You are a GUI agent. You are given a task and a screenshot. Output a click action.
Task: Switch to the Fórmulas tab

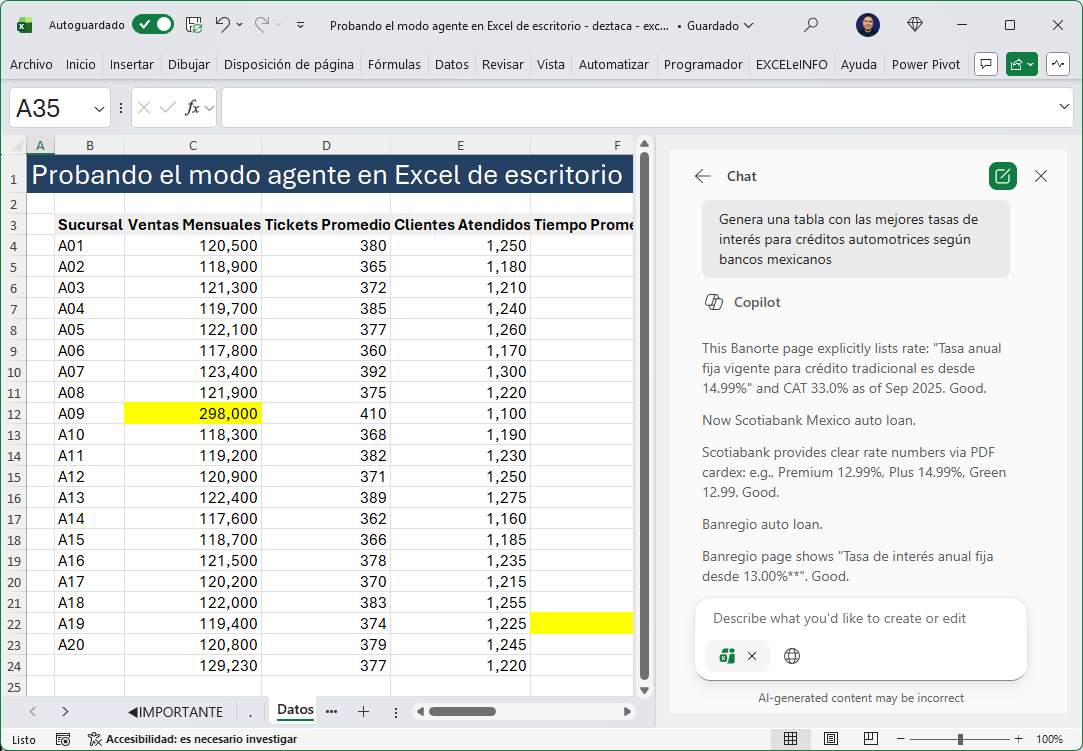[394, 64]
